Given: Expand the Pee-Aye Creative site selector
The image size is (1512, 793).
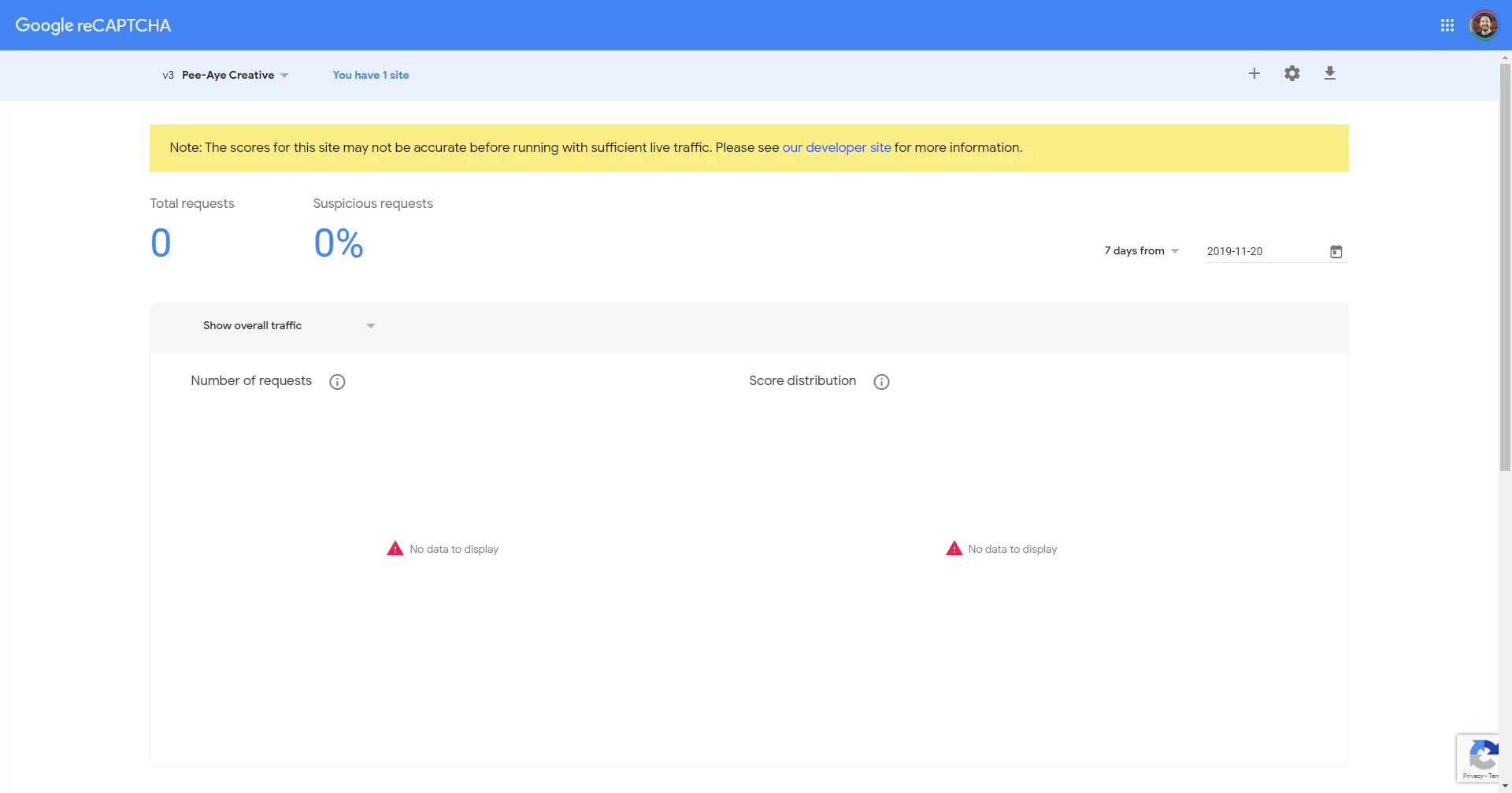Looking at the screenshot, I should (x=226, y=75).
